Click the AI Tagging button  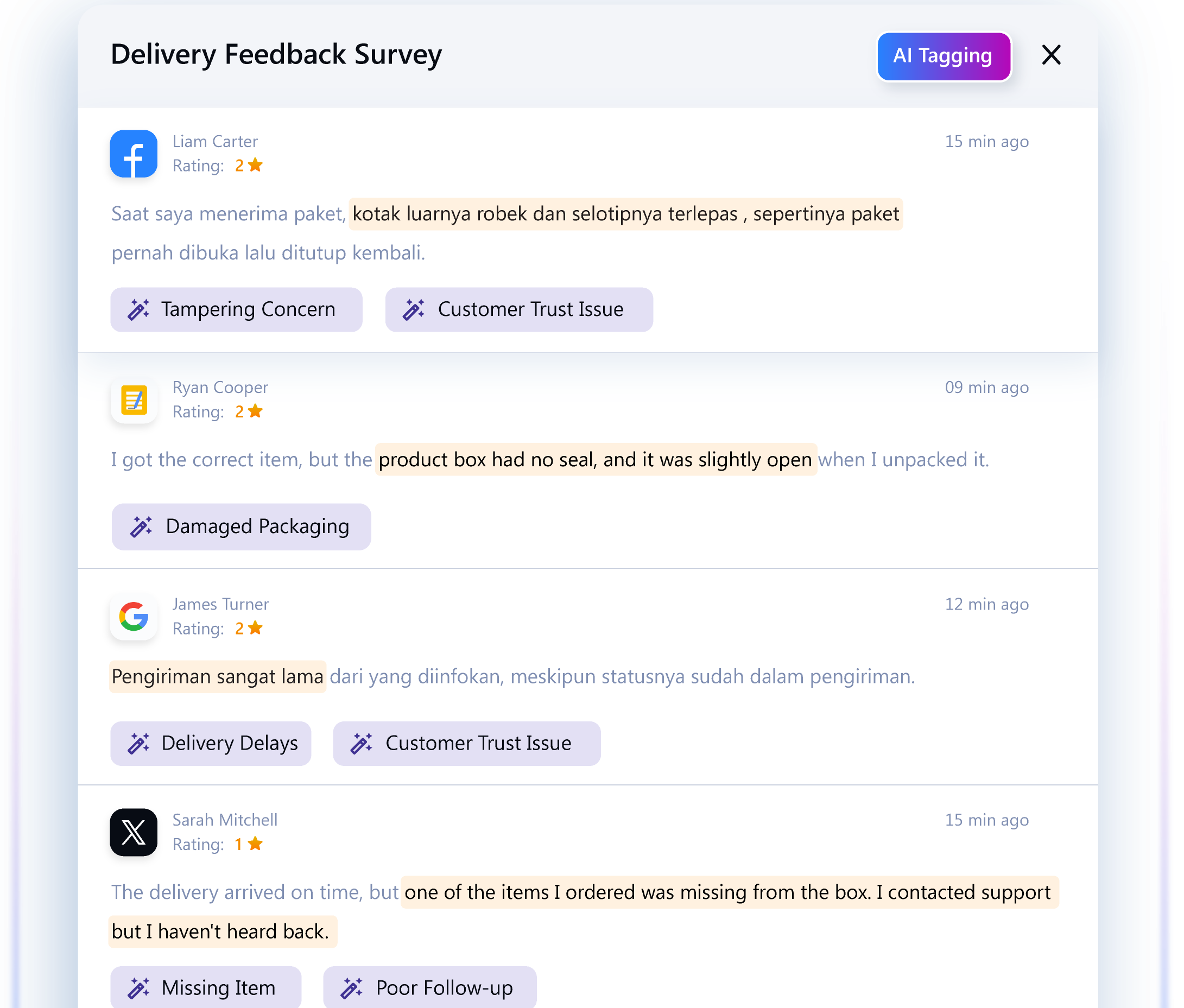click(944, 56)
